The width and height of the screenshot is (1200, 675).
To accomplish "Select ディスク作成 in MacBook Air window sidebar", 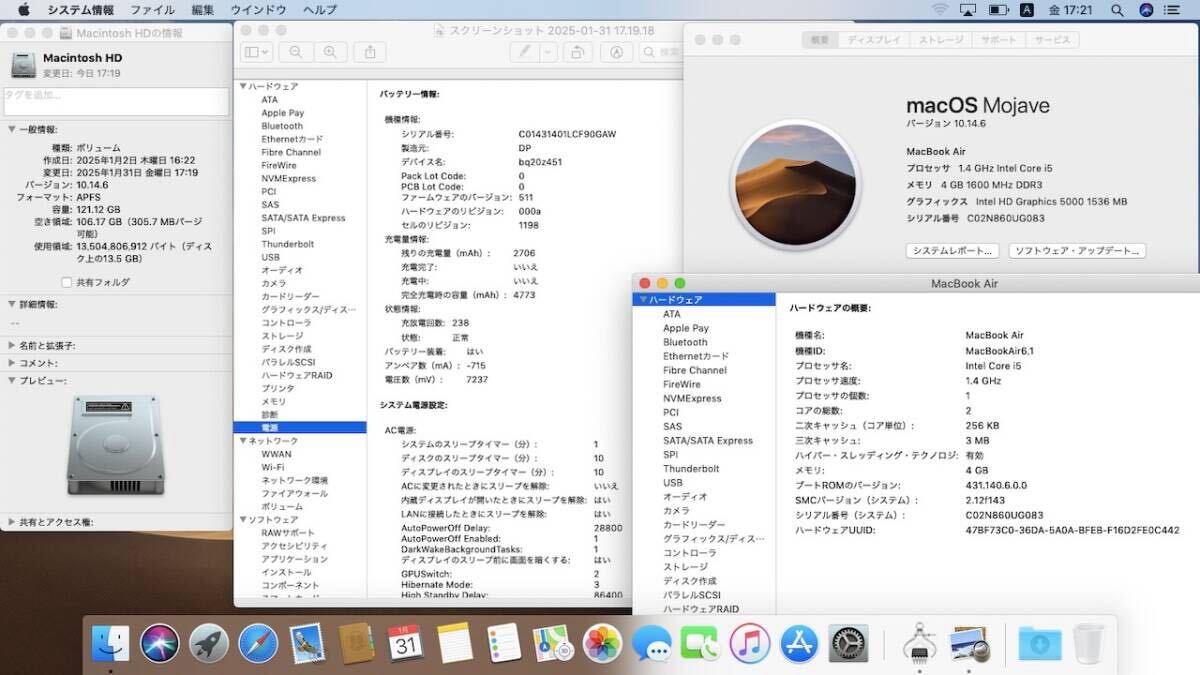I will point(690,581).
